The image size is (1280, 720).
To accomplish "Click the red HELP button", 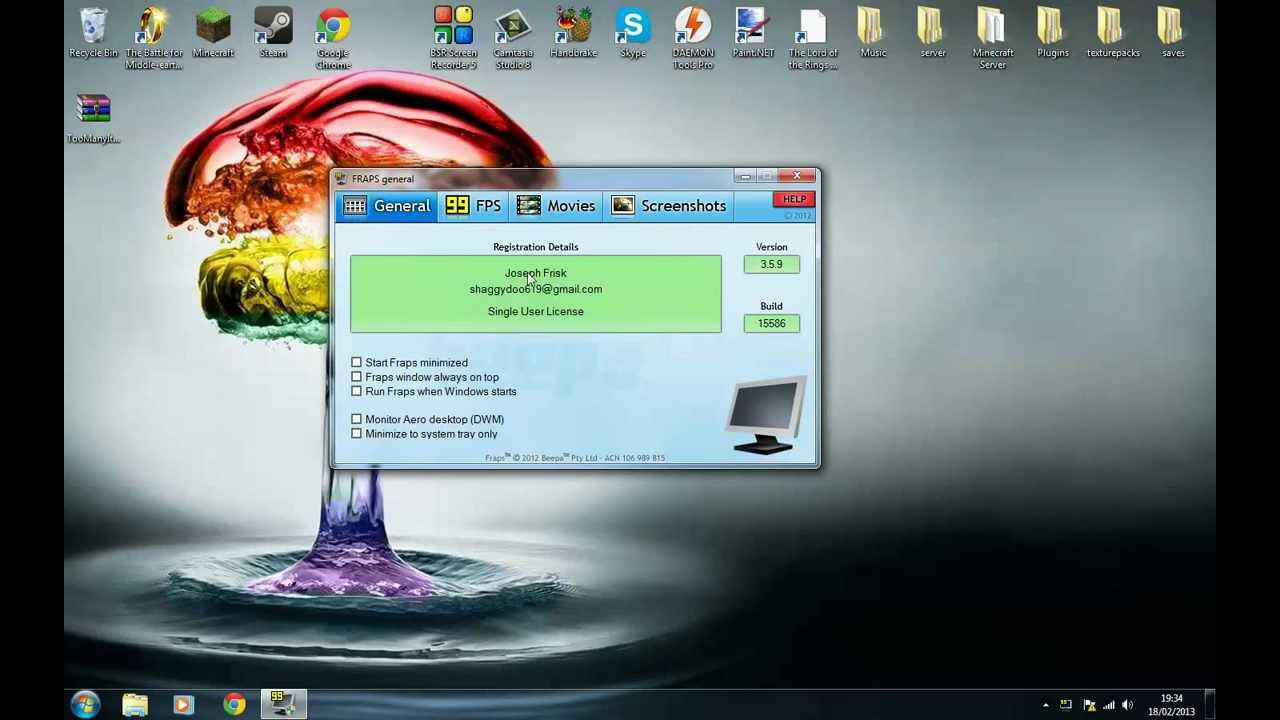I will (x=794, y=199).
